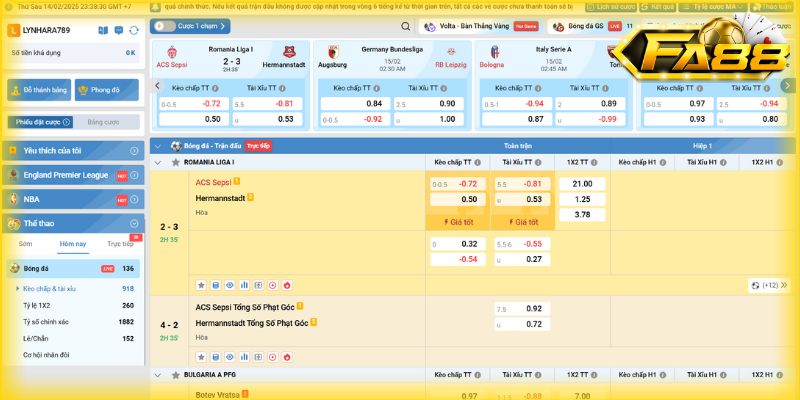Favorite ROMANIA LIGA I with star icon

[x=176, y=162]
